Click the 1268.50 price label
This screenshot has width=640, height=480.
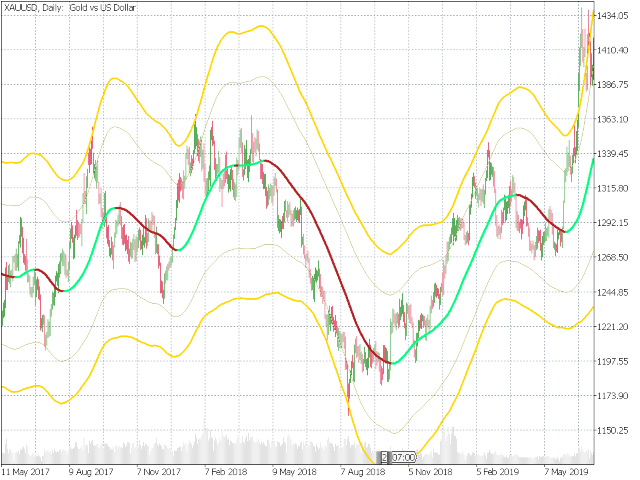(612, 258)
